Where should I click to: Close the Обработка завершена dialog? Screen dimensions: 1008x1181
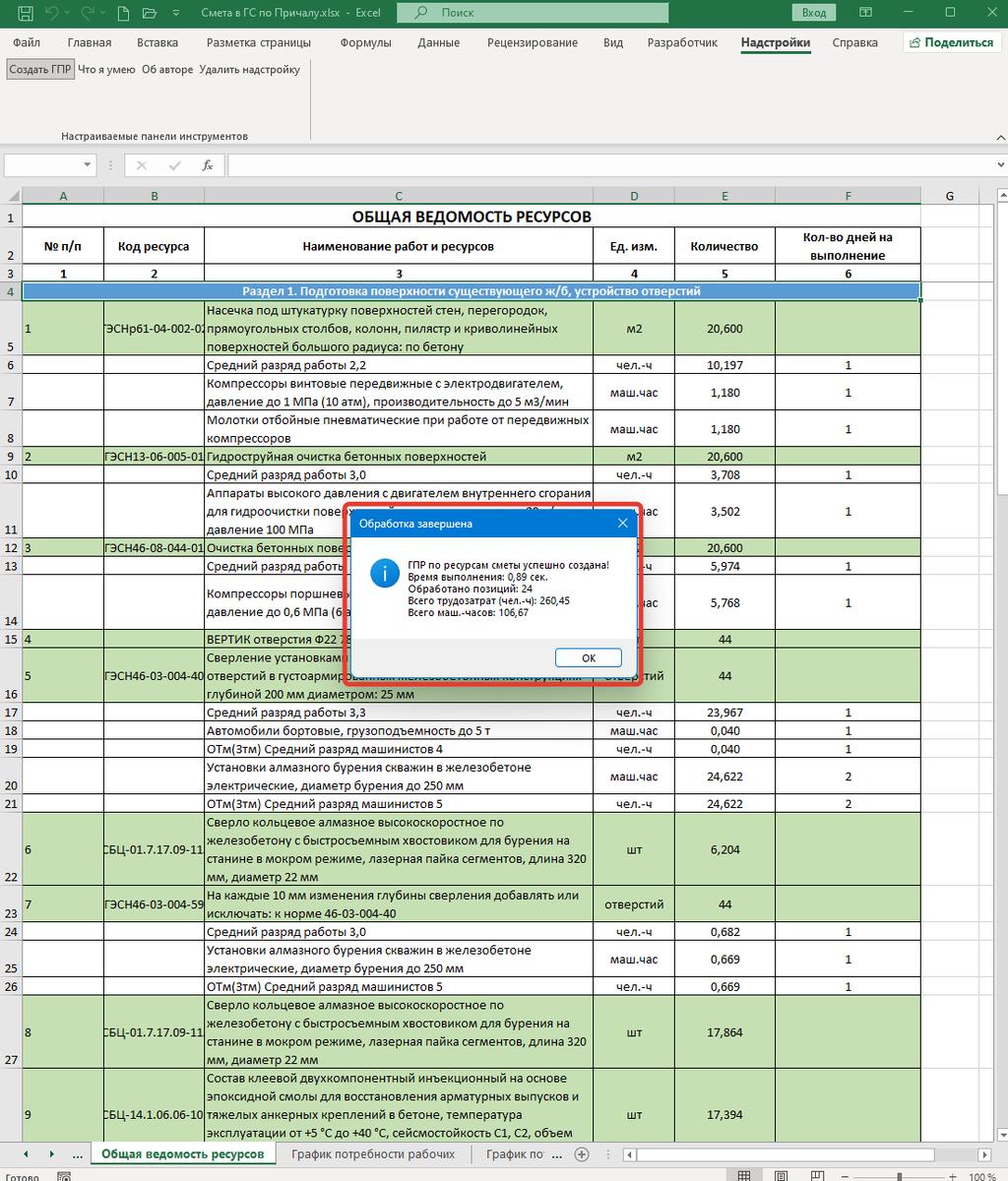pos(622,524)
